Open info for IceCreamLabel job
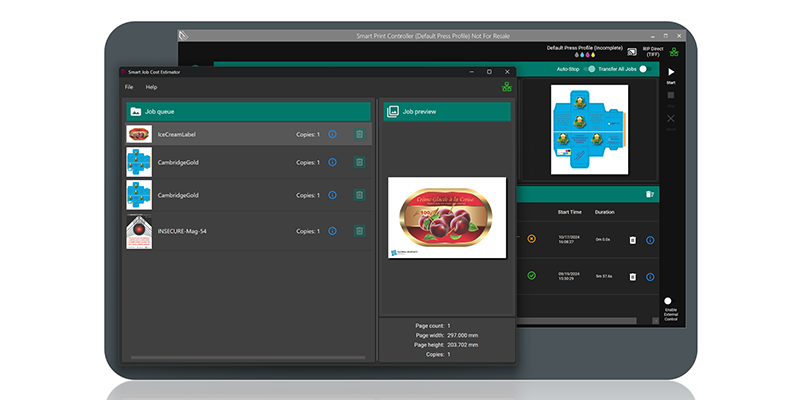Viewport: 800px width, 400px height. [x=332, y=134]
